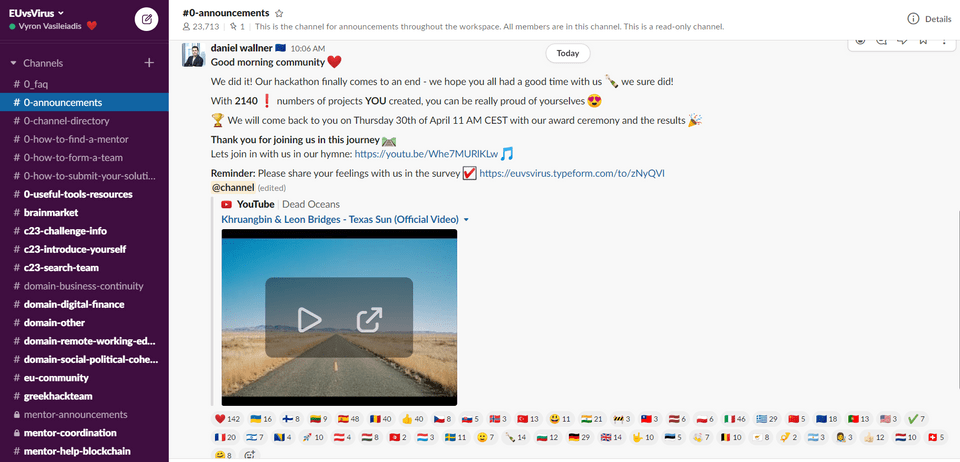Open the Today date jump menu
The height and width of the screenshot is (462, 960).
(568, 53)
